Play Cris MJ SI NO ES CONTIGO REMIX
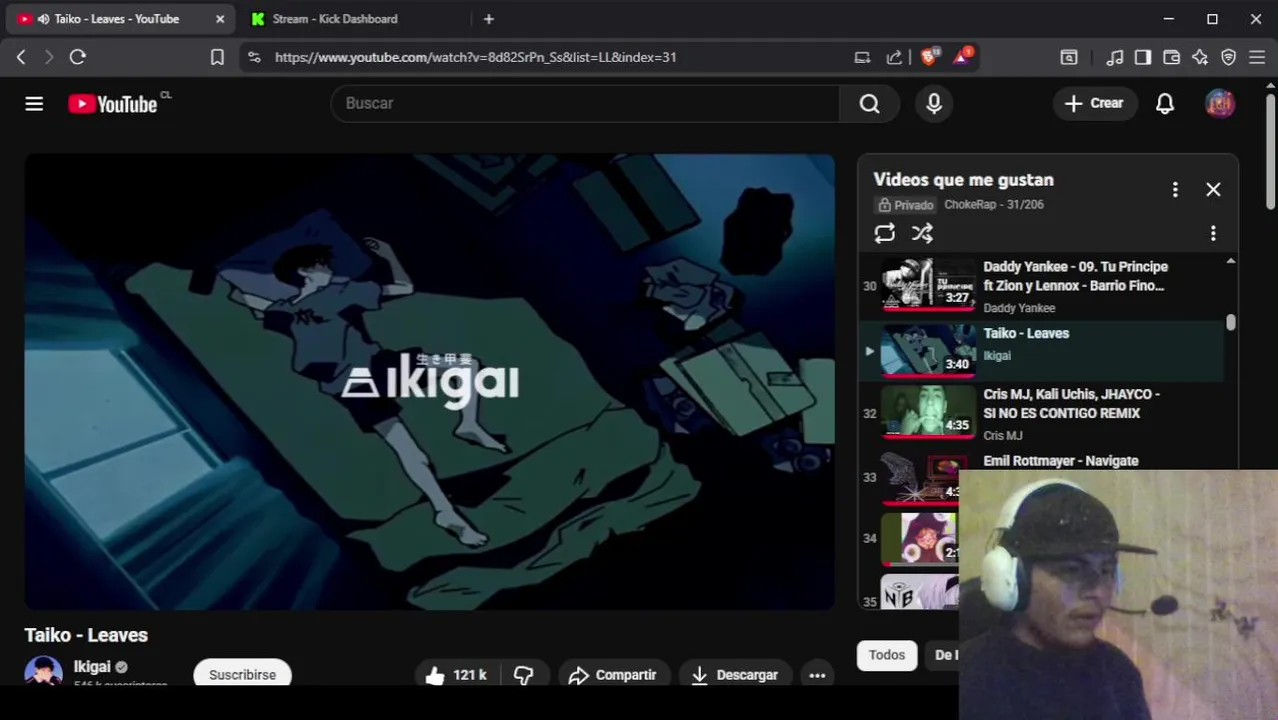Image resolution: width=1278 pixels, height=720 pixels. [x=1040, y=413]
